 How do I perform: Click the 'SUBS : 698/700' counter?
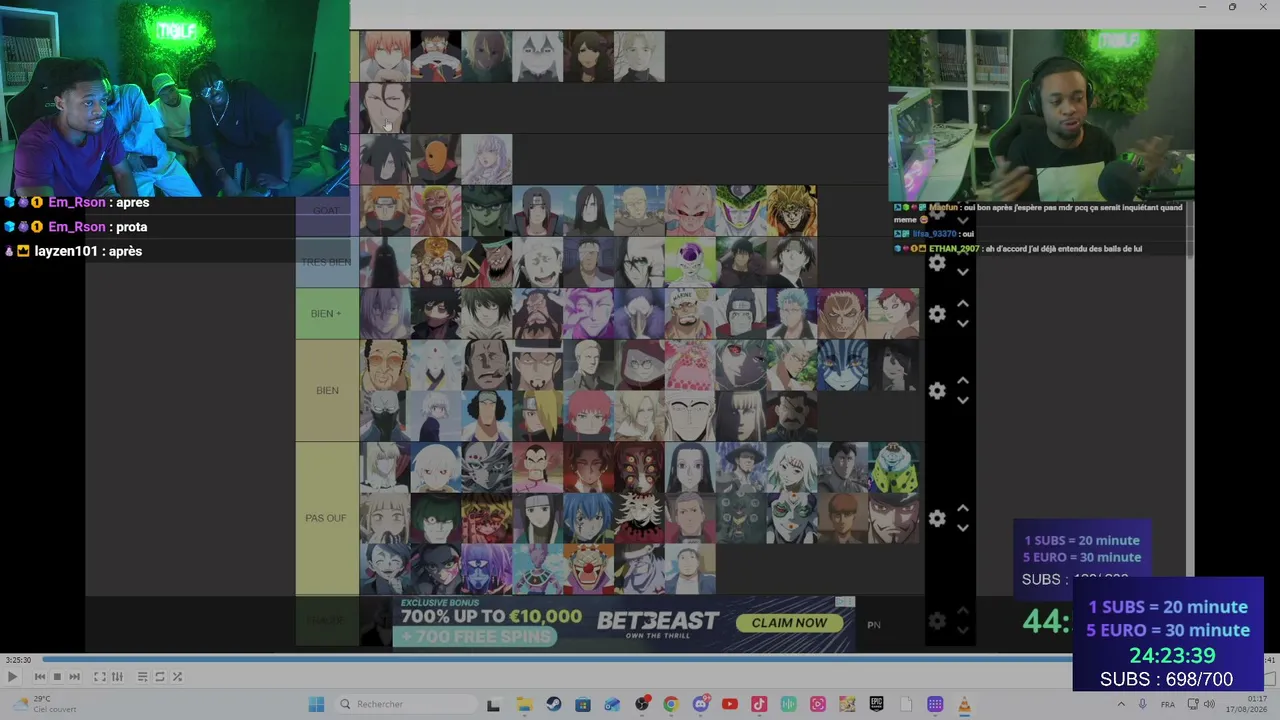point(1166,680)
